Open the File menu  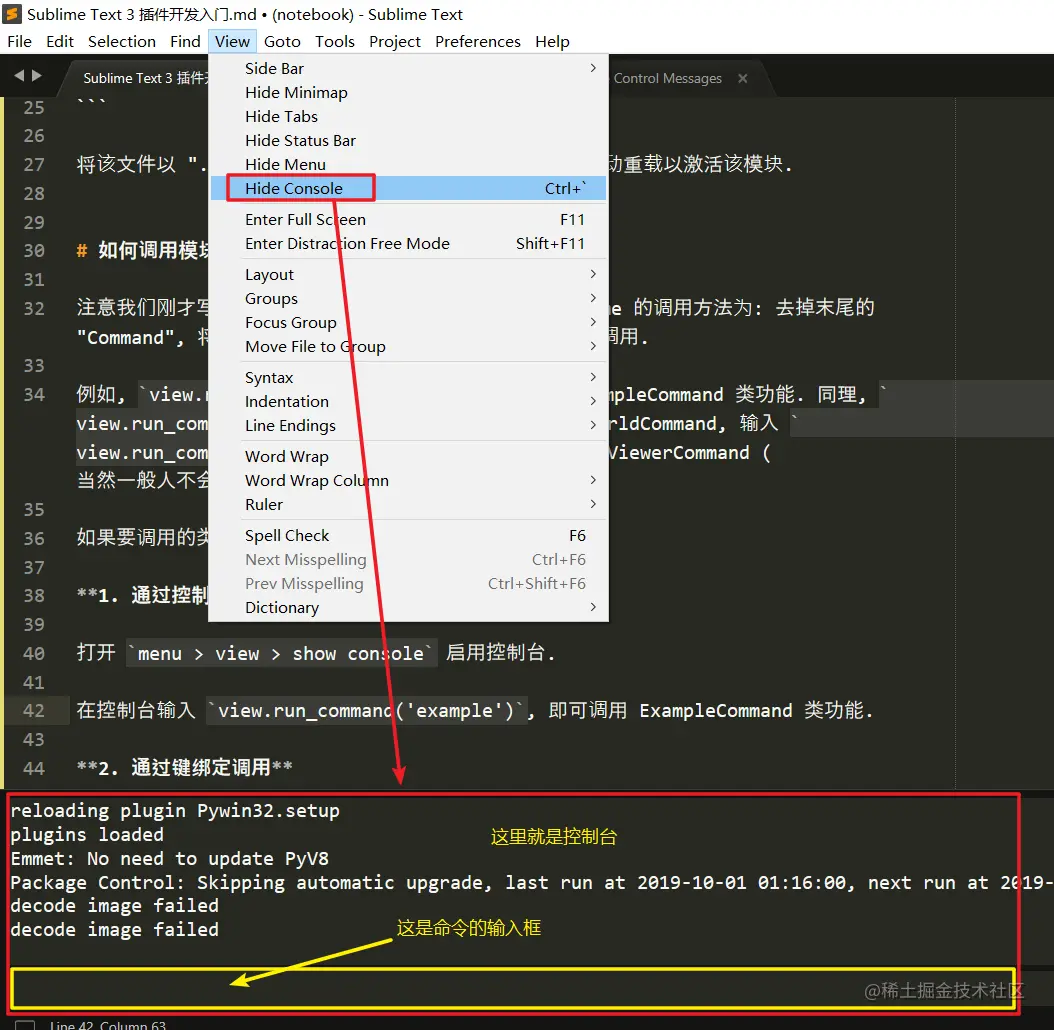[19, 42]
